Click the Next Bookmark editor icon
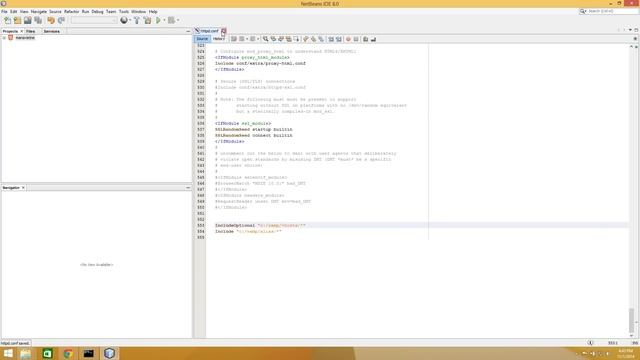 [x=313, y=39]
